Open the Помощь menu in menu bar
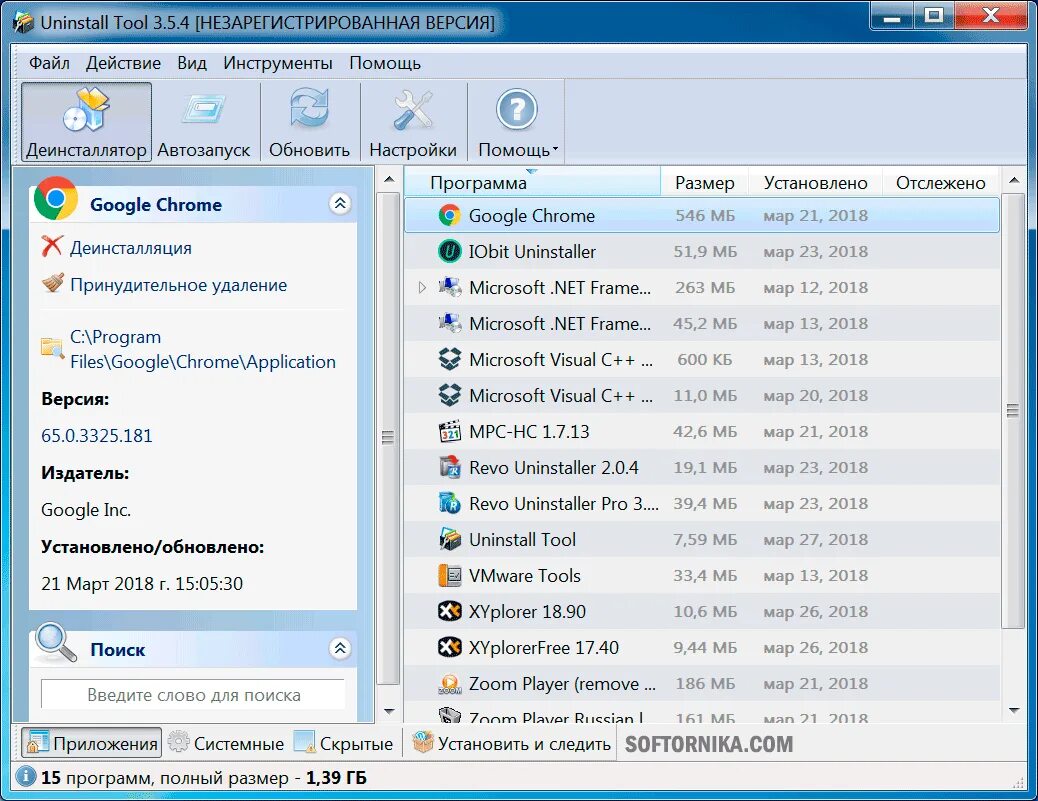The width and height of the screenshot is (1038, 801). 385,63
